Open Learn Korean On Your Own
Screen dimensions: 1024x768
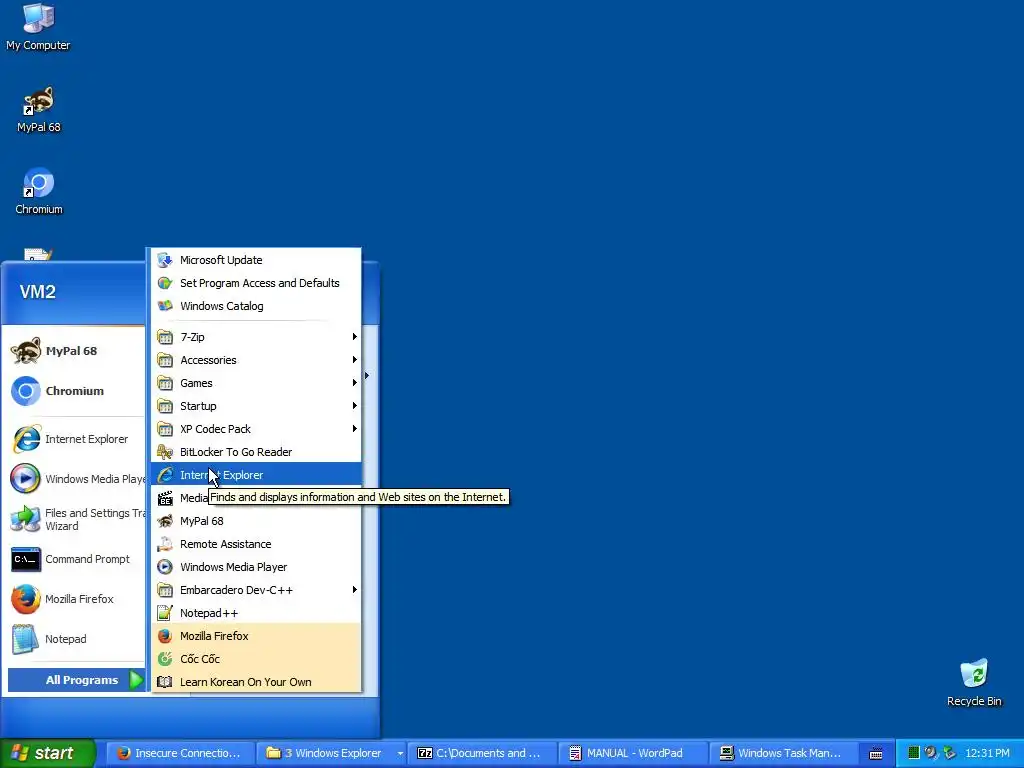point(256,682)
